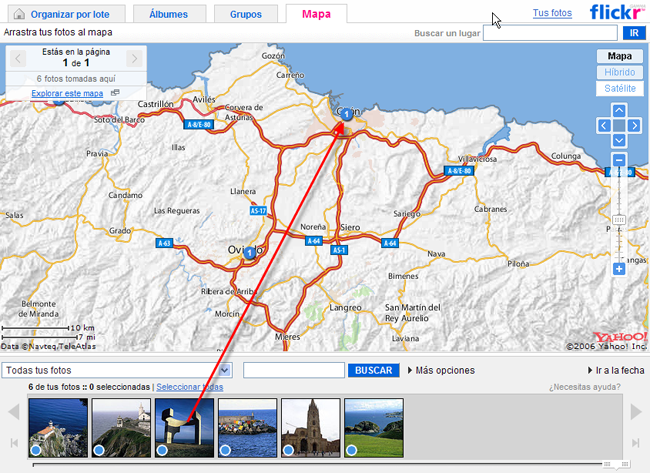Expand 'Más opciones' search options

441,371
